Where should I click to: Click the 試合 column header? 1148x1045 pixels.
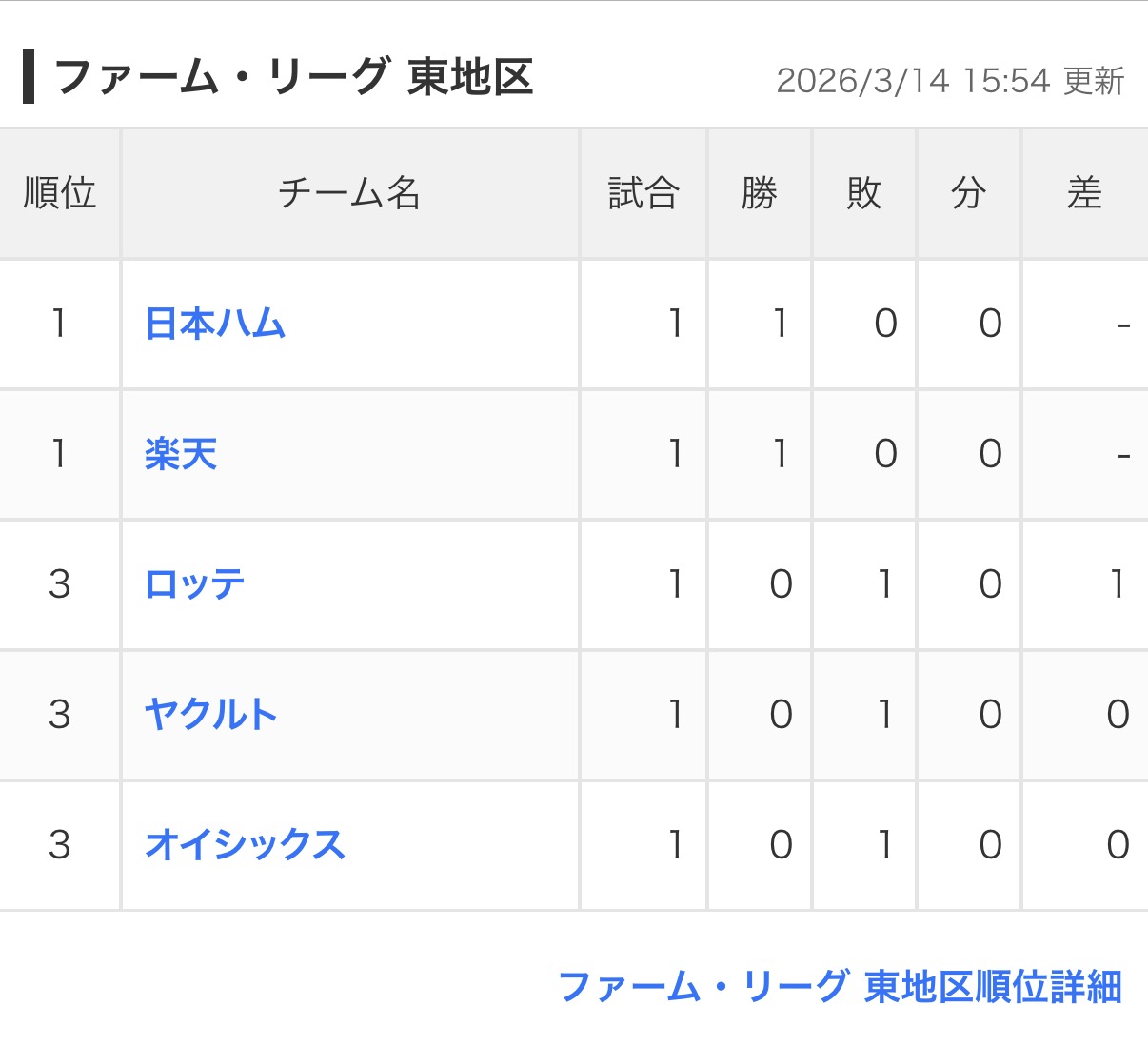643,193
